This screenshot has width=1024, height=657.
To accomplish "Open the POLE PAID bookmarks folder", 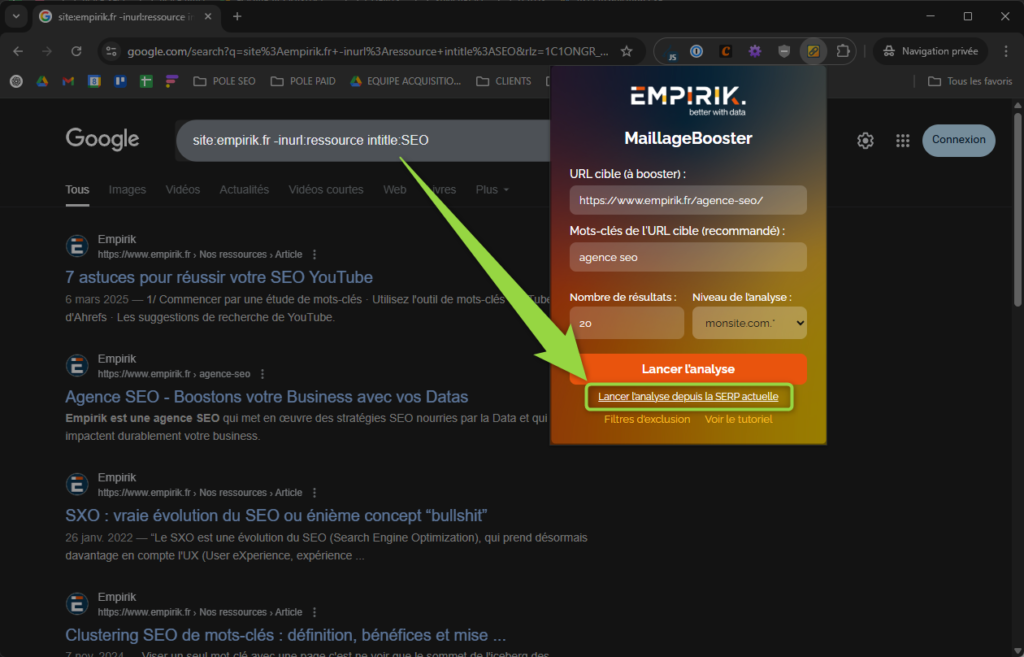I will (x=303, y=81).
